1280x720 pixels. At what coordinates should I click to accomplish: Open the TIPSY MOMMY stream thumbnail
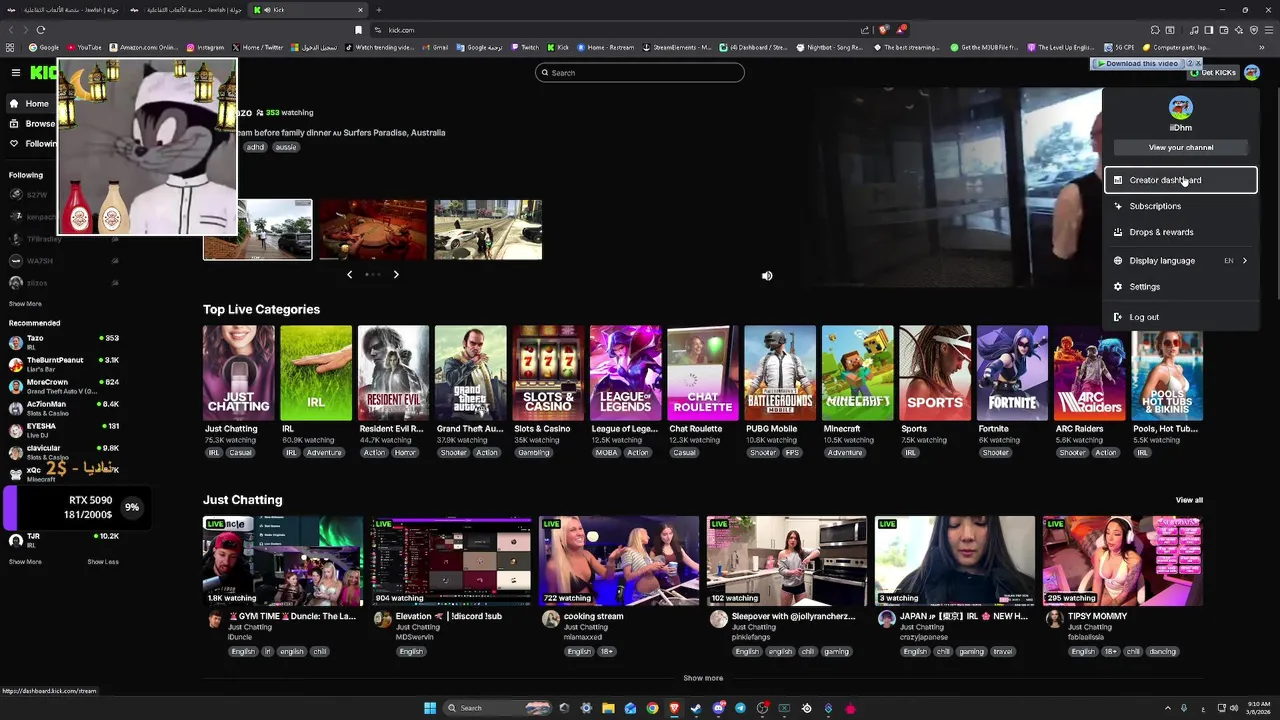point(1123,561)
